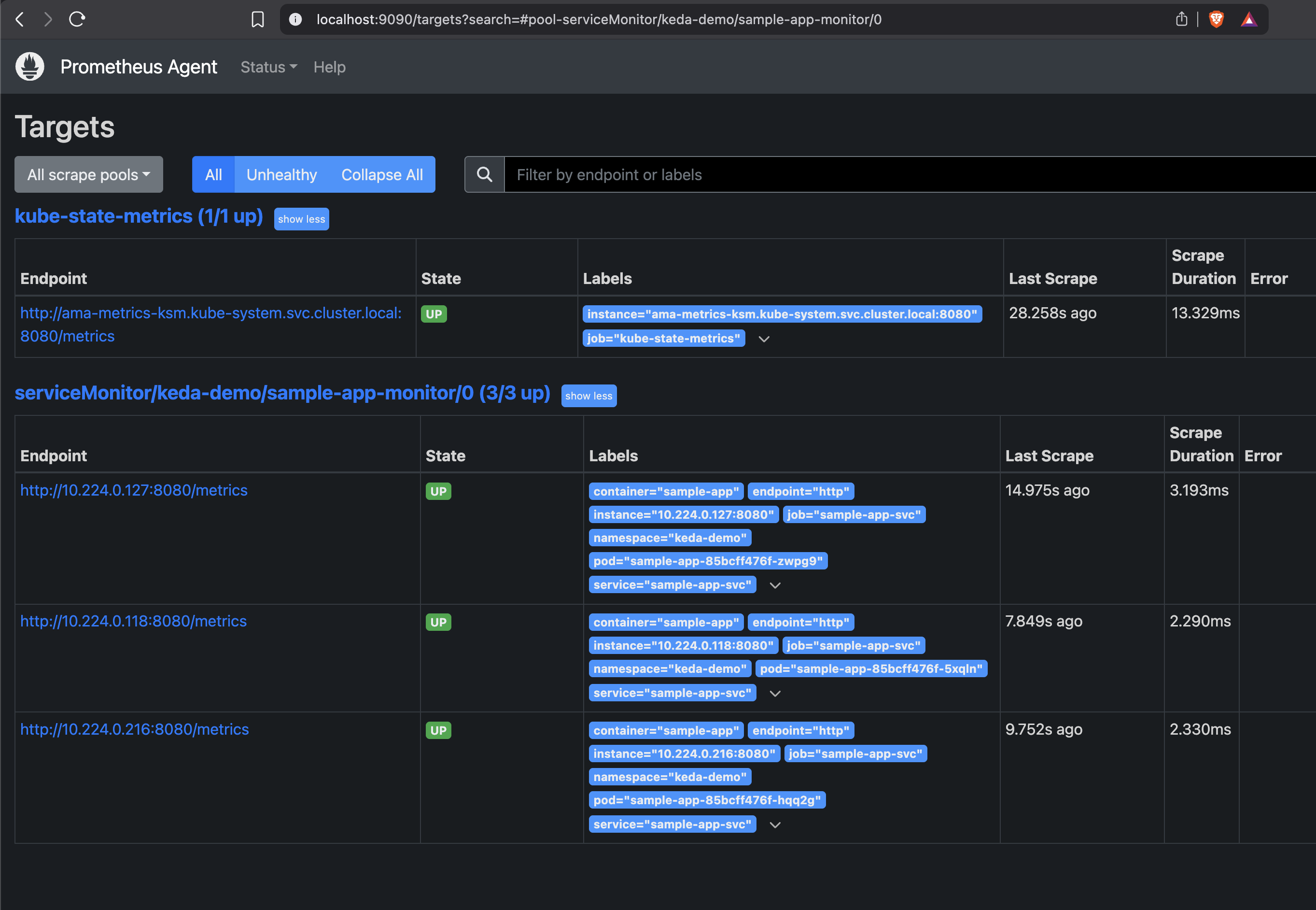Click label instance="ama-metrics-ksm.kube-system.svc.cluster.local:8080"
This screenshot has height=910, width=1316.
(782, 314)
